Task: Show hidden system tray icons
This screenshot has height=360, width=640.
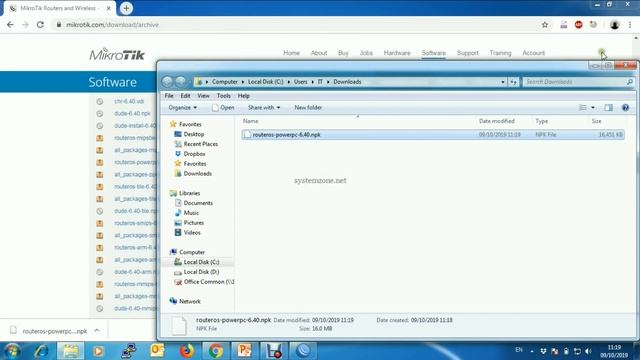Action: tap(531, 351)
